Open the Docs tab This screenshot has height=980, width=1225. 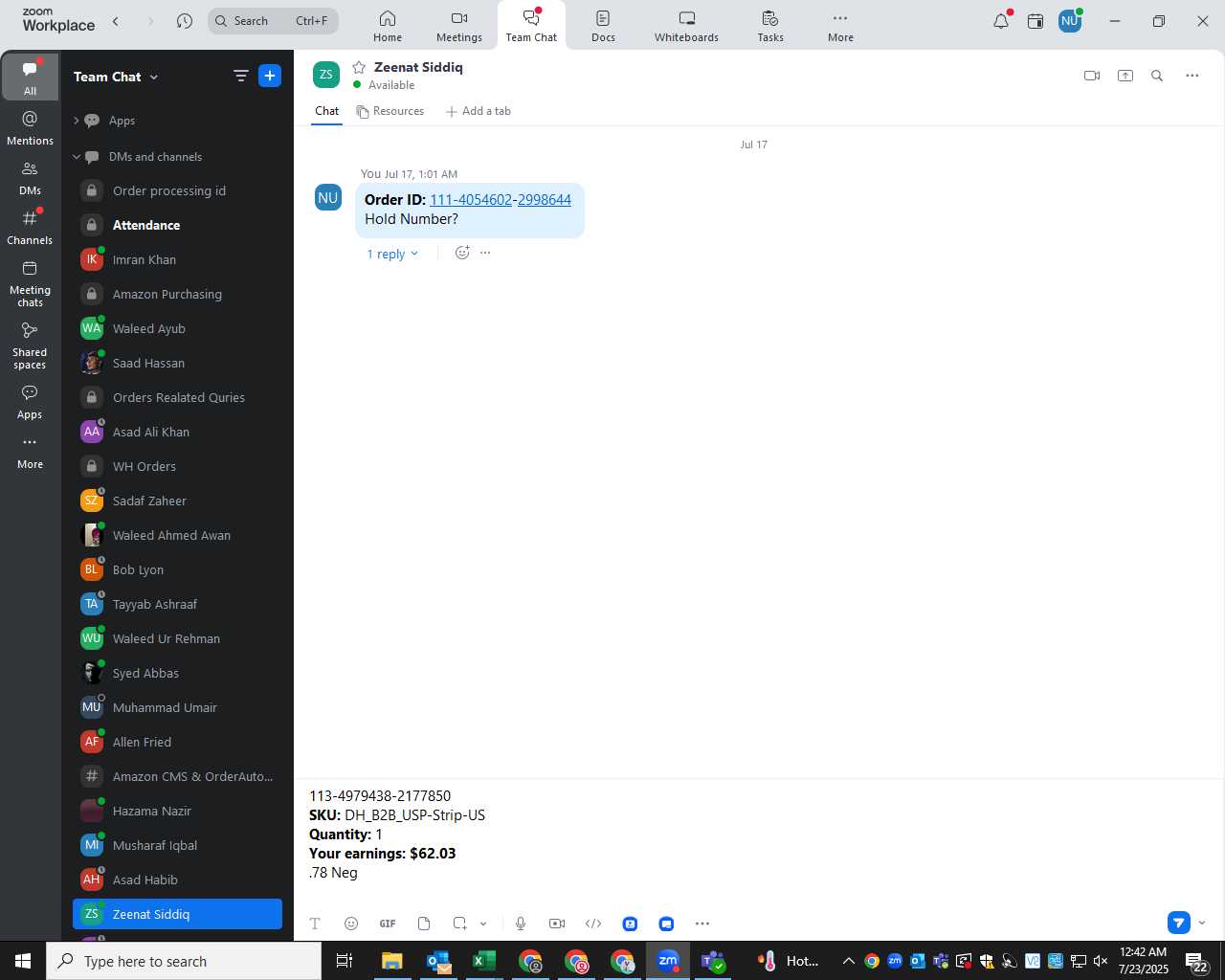[603, 26]
